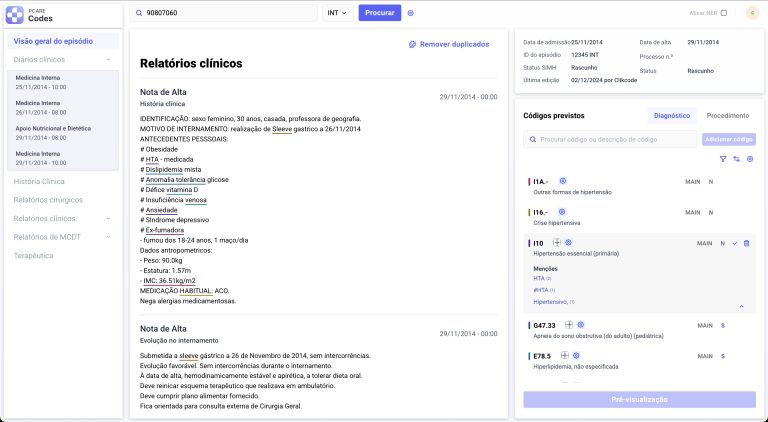Select the Diagnóstico tab
This screenshot has height=422, width=768.
(671, 116)
